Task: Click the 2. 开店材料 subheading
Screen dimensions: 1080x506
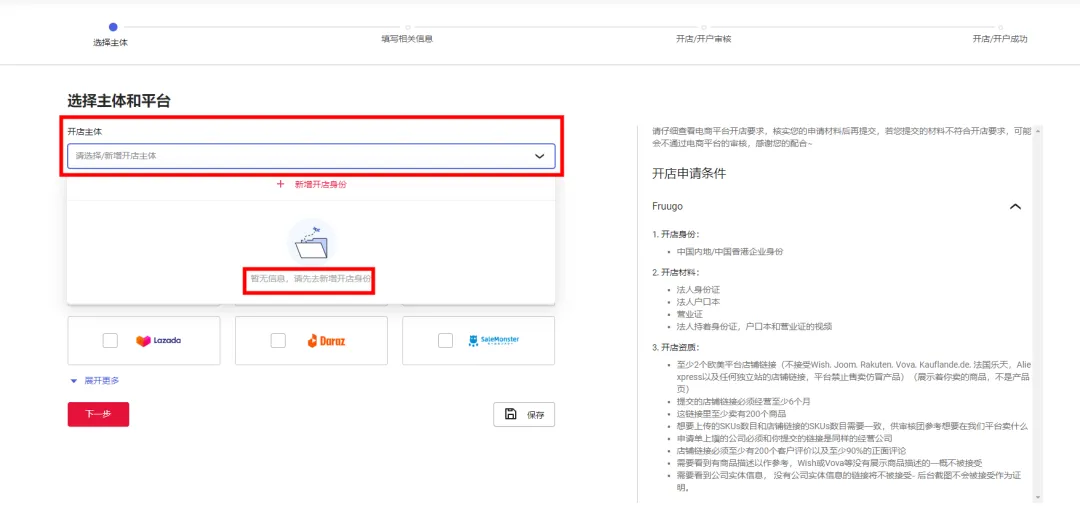Action: point(676,272)
